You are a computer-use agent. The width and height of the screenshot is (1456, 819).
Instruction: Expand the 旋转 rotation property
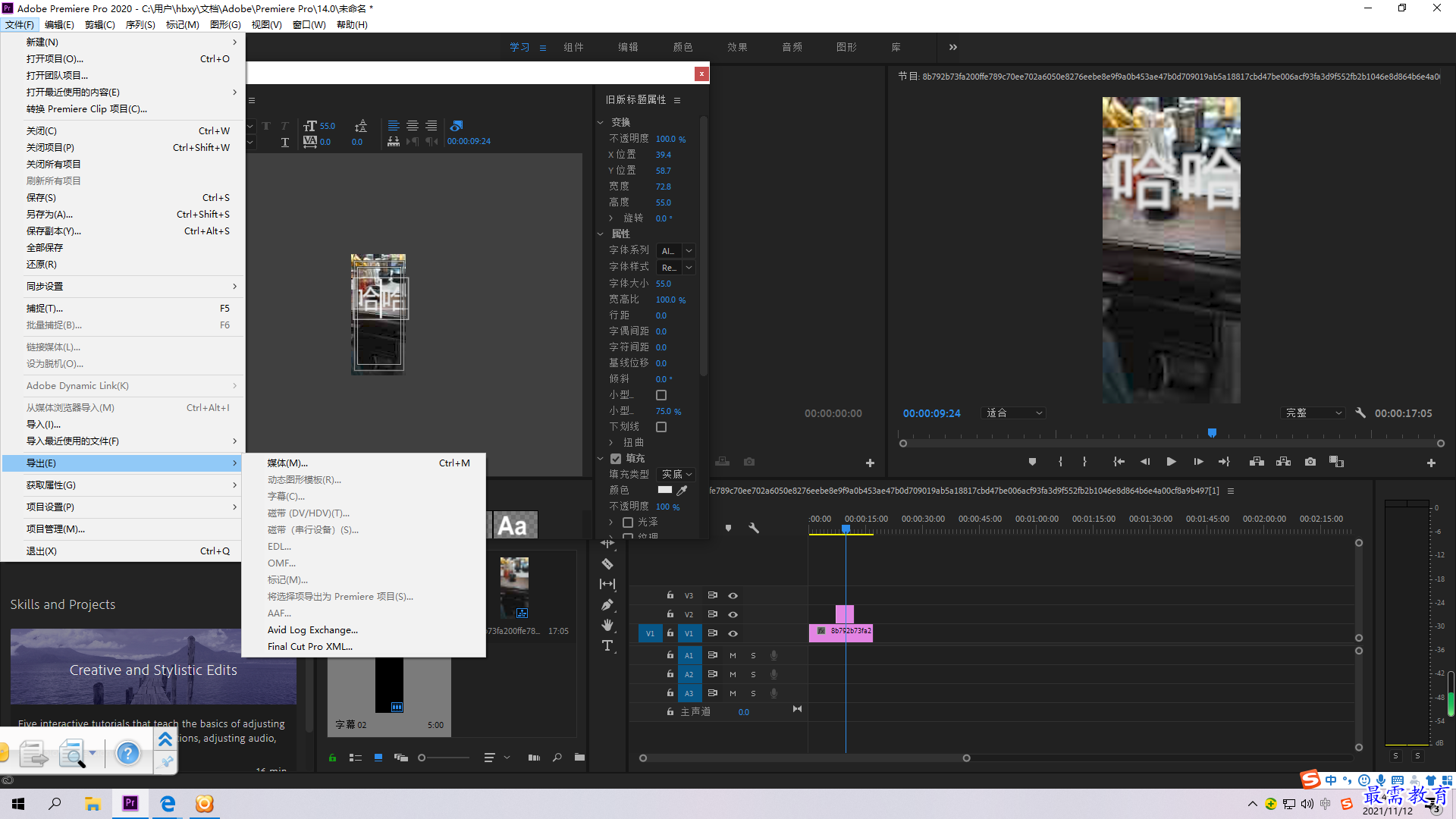point(611,218)
